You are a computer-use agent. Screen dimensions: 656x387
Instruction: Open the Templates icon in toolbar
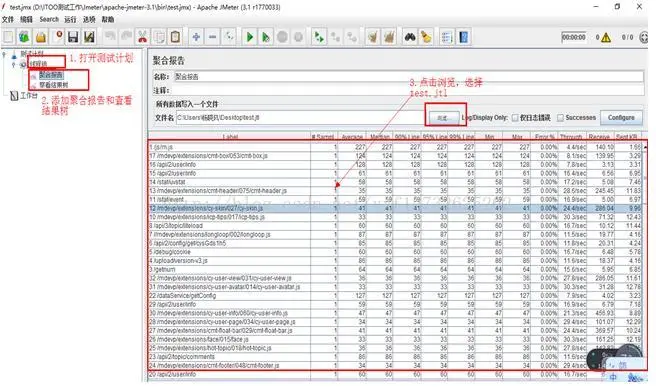click(24, 37)
